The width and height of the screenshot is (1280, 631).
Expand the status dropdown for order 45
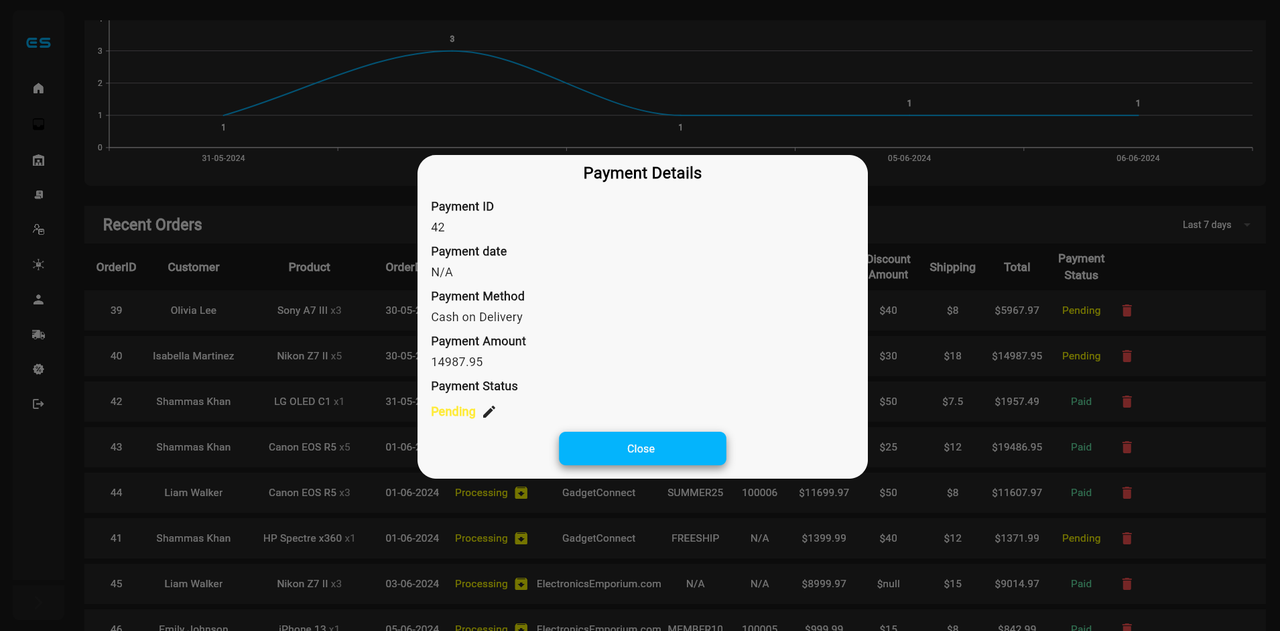pos(520,583)
